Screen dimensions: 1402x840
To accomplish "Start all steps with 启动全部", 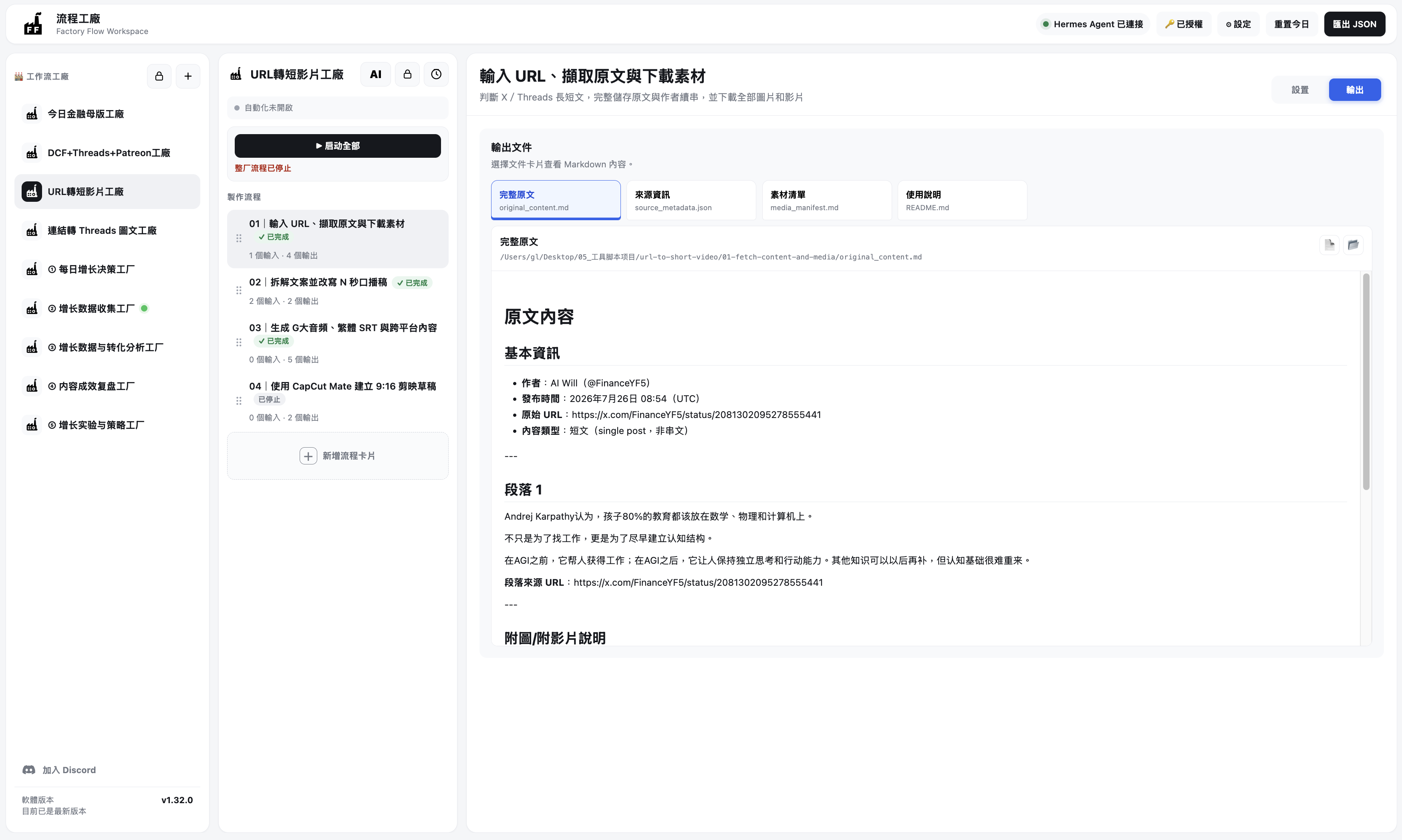I will [x=337, y=146].
